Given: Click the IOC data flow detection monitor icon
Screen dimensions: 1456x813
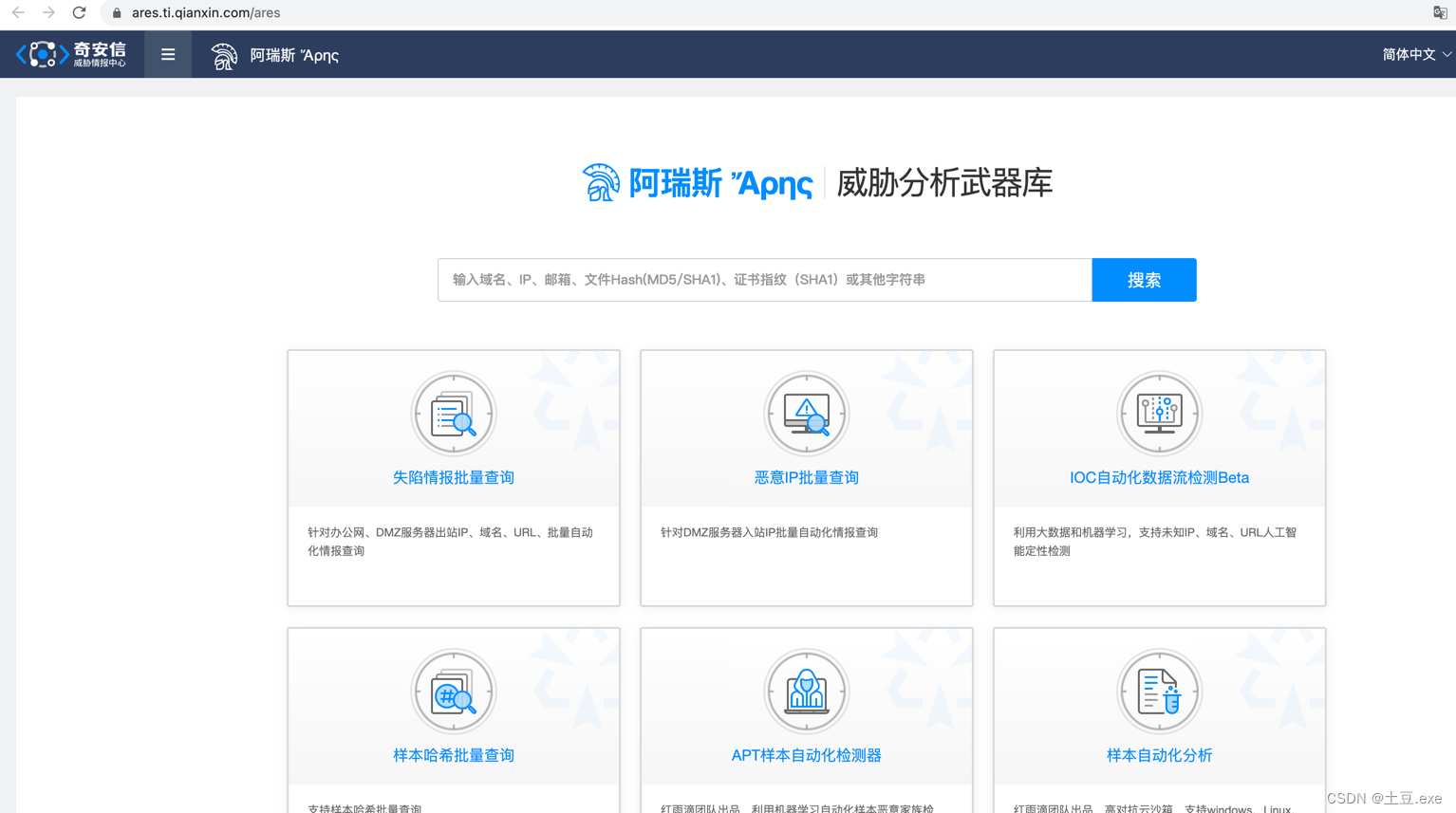Looking at the screenshot, I should 1159,414.
